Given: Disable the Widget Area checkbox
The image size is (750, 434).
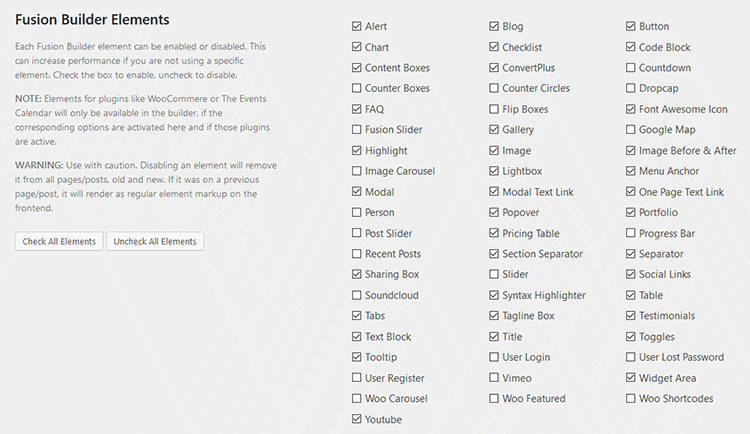Looking at the screenshot, I should click(x=630, y=378).
